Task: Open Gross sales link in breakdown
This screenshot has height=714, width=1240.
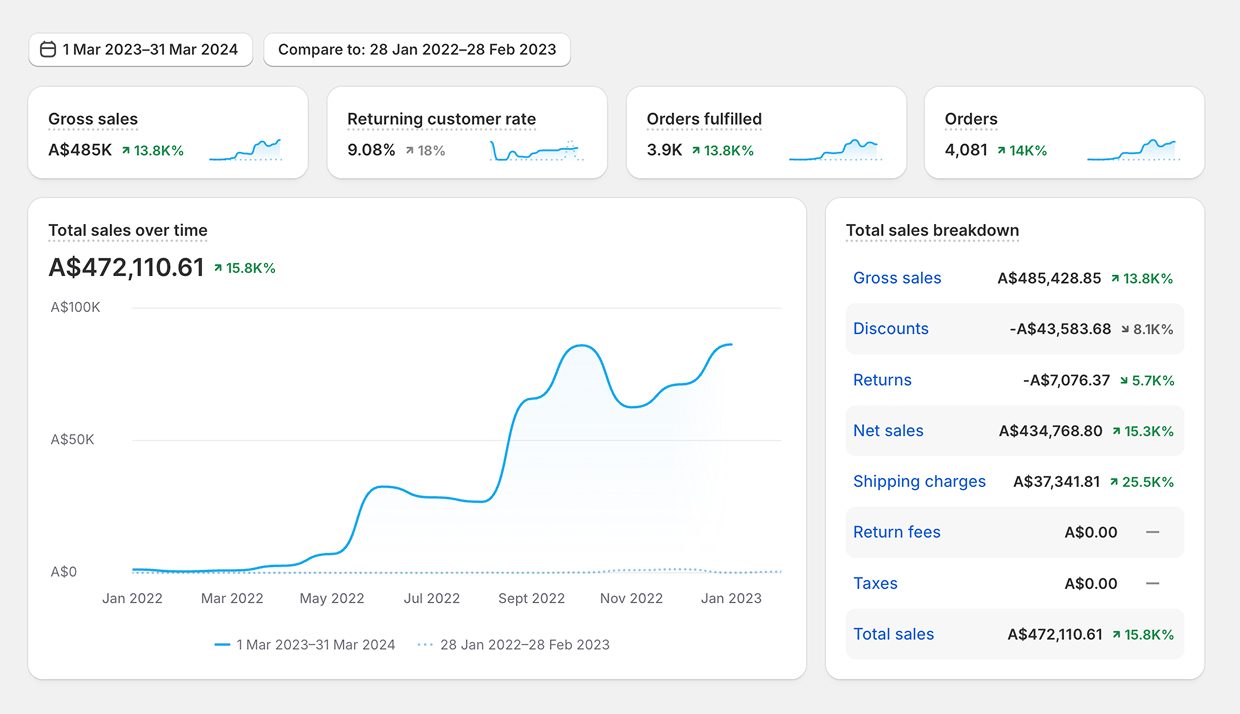Action: pos(897,278)
